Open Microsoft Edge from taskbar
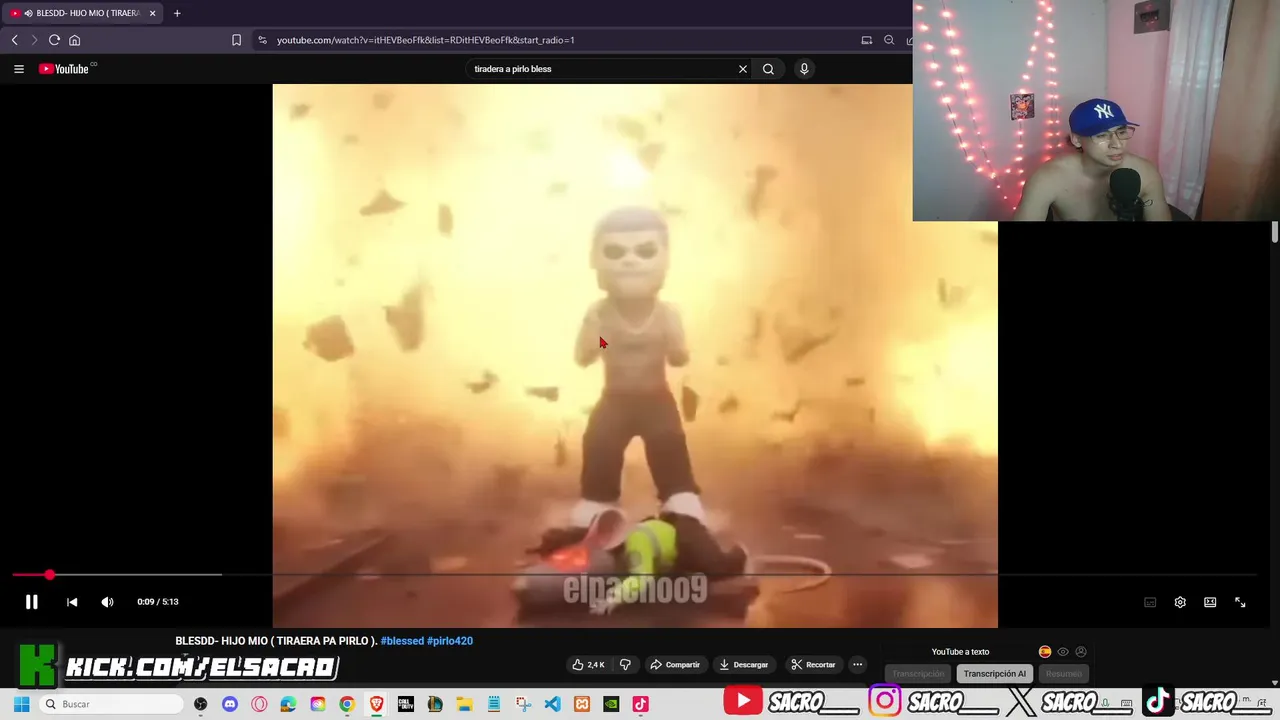The width and height of the screenshot is (1280, 720). pyautogui.click(x=288, y=704)
